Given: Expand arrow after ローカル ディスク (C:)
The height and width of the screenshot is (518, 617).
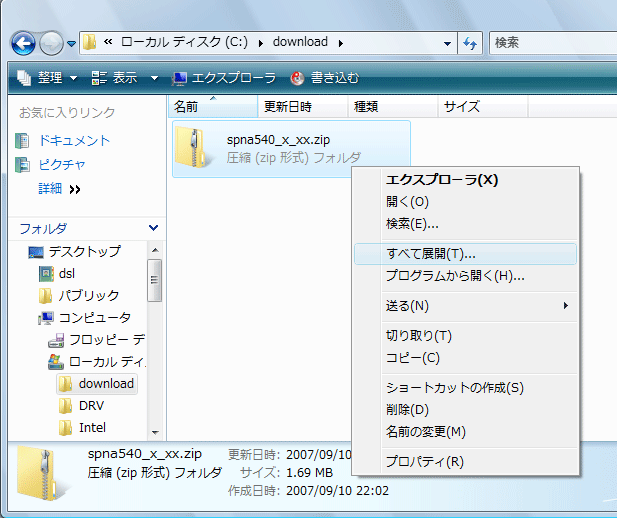Looking at the screenshot, I should pos(260,43).
